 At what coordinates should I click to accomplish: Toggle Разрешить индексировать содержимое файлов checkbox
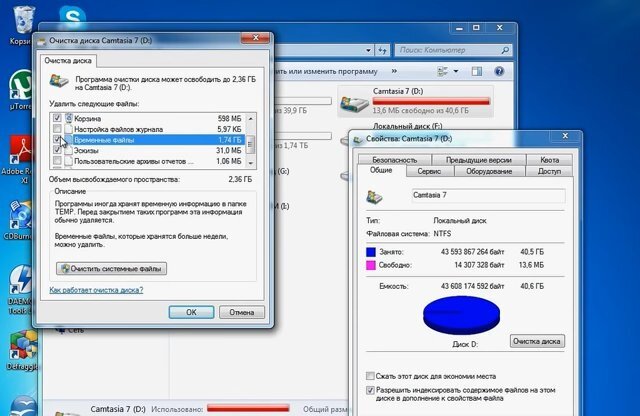pos(370,390)
